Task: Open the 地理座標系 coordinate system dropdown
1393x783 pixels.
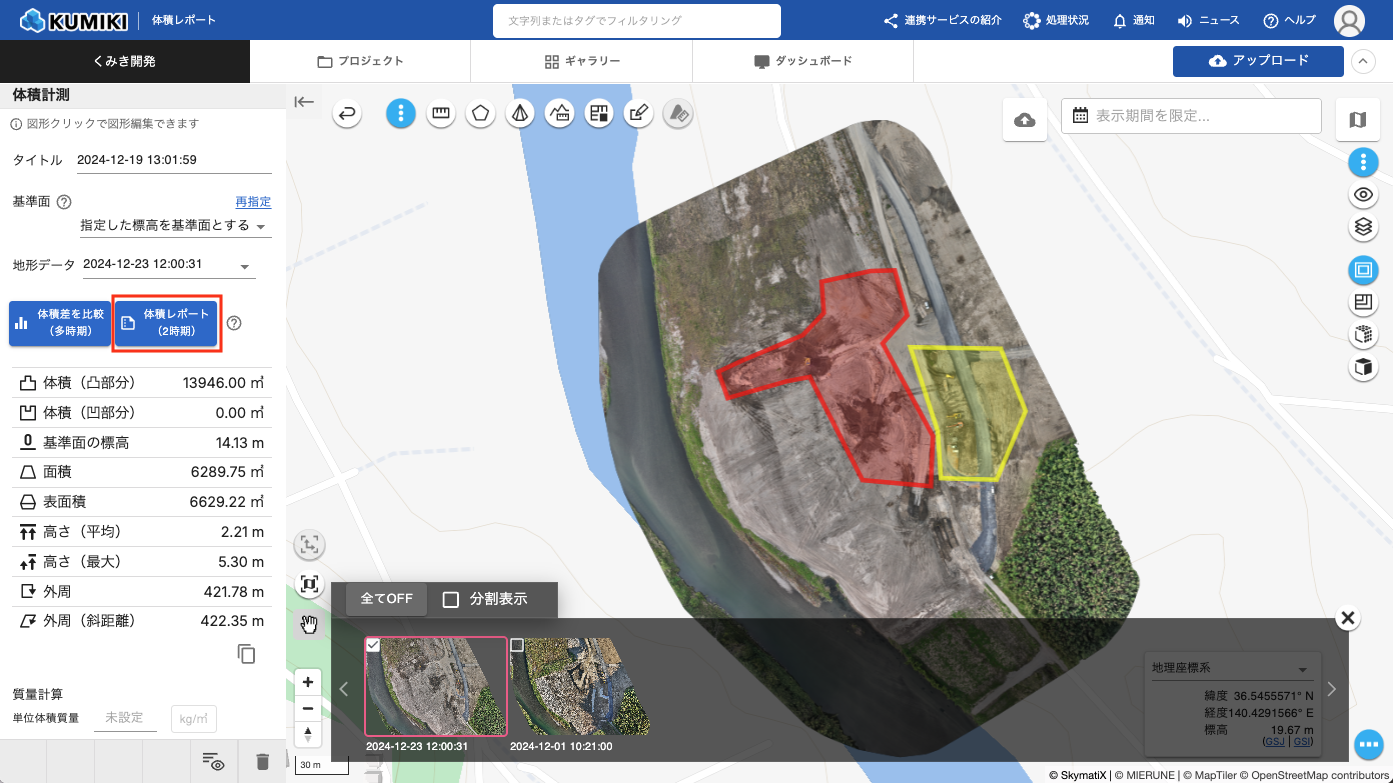Action: 1231,668
